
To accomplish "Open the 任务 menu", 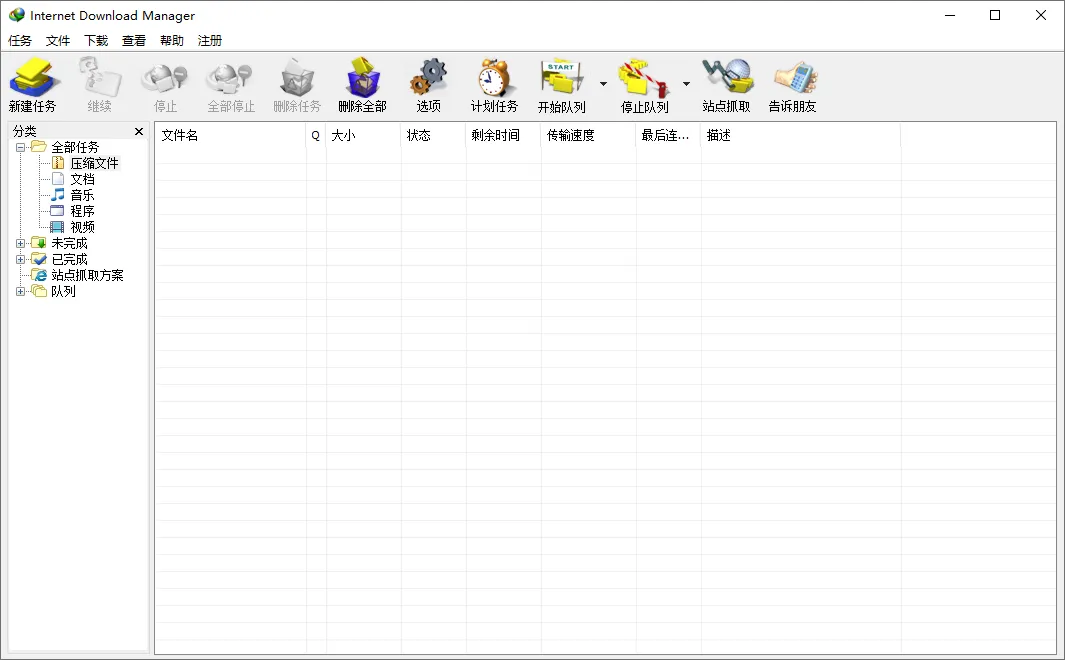I will 20,41.
